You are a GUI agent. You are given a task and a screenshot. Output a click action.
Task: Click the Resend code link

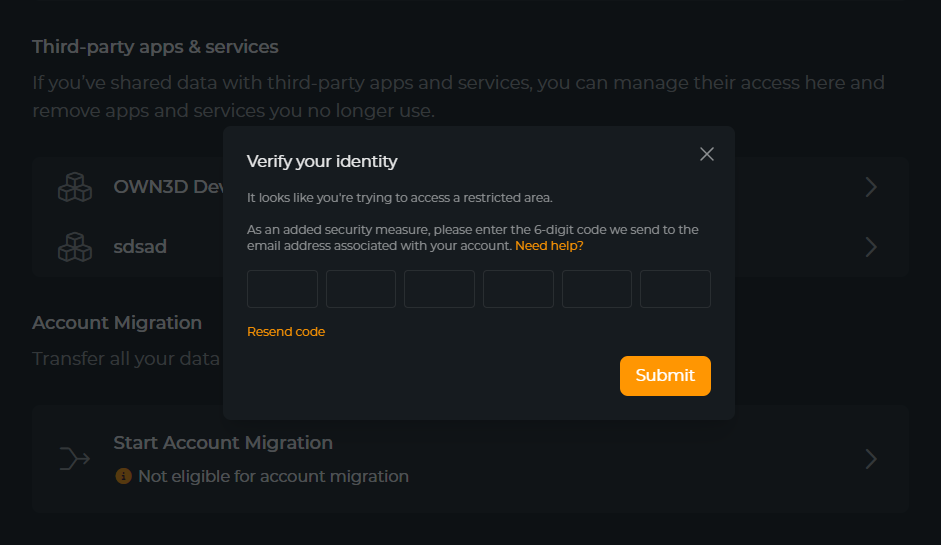coord(286,331)
